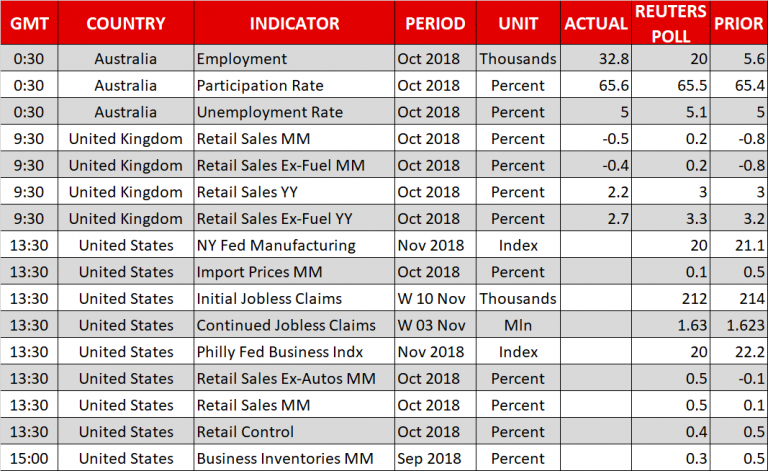Click the Continued Jobless Claims cell
768x471 pixels.
[286, 325]
